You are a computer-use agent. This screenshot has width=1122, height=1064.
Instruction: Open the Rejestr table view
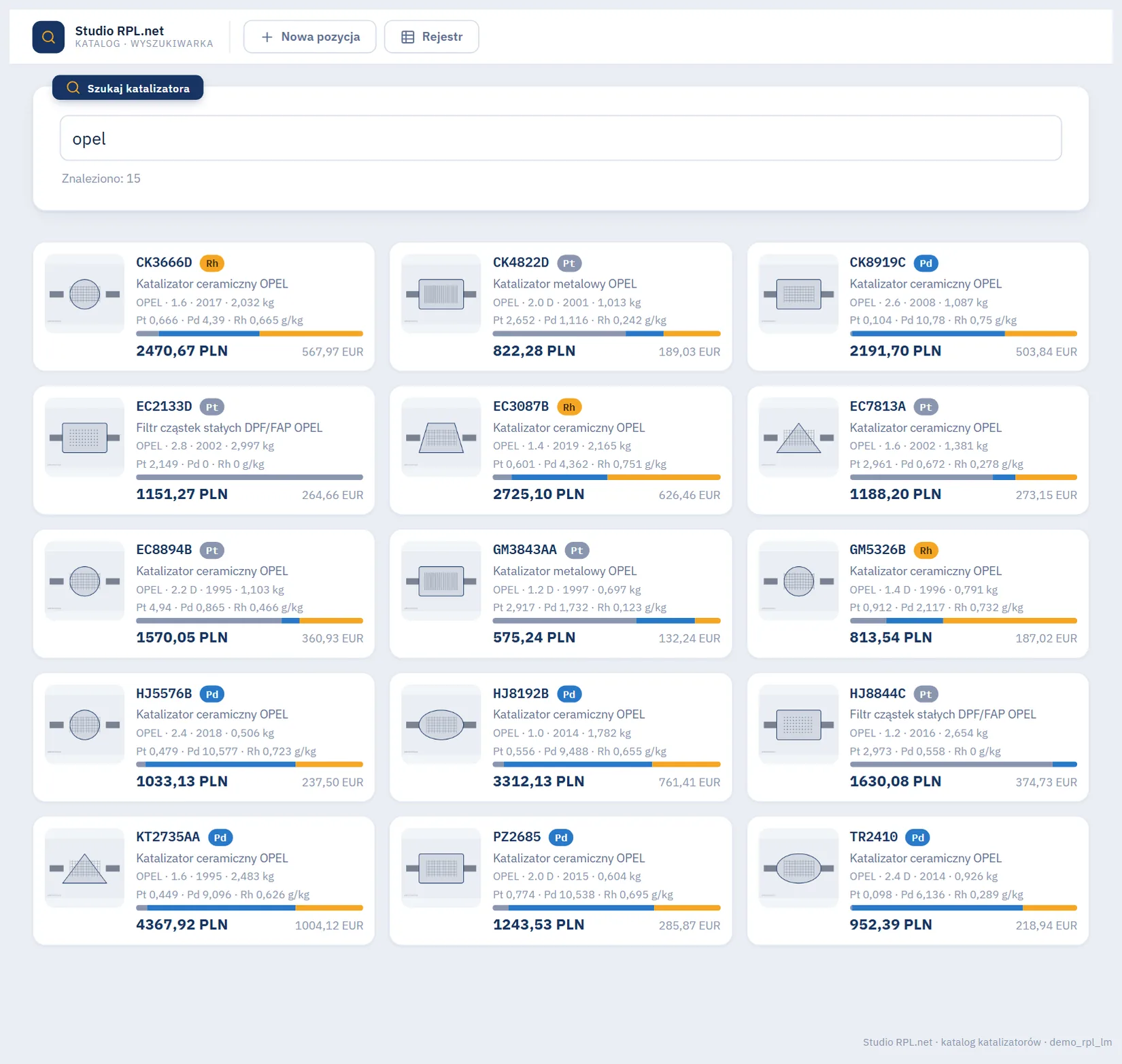pos(431,37)
